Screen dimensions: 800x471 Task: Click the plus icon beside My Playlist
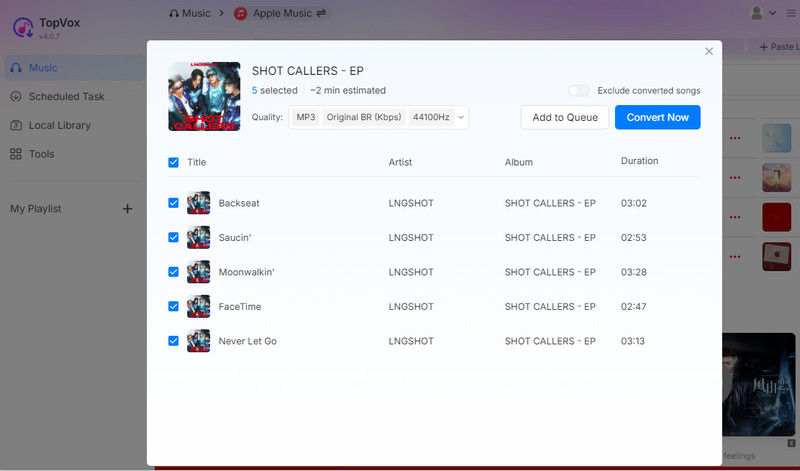tap(127, 209)
